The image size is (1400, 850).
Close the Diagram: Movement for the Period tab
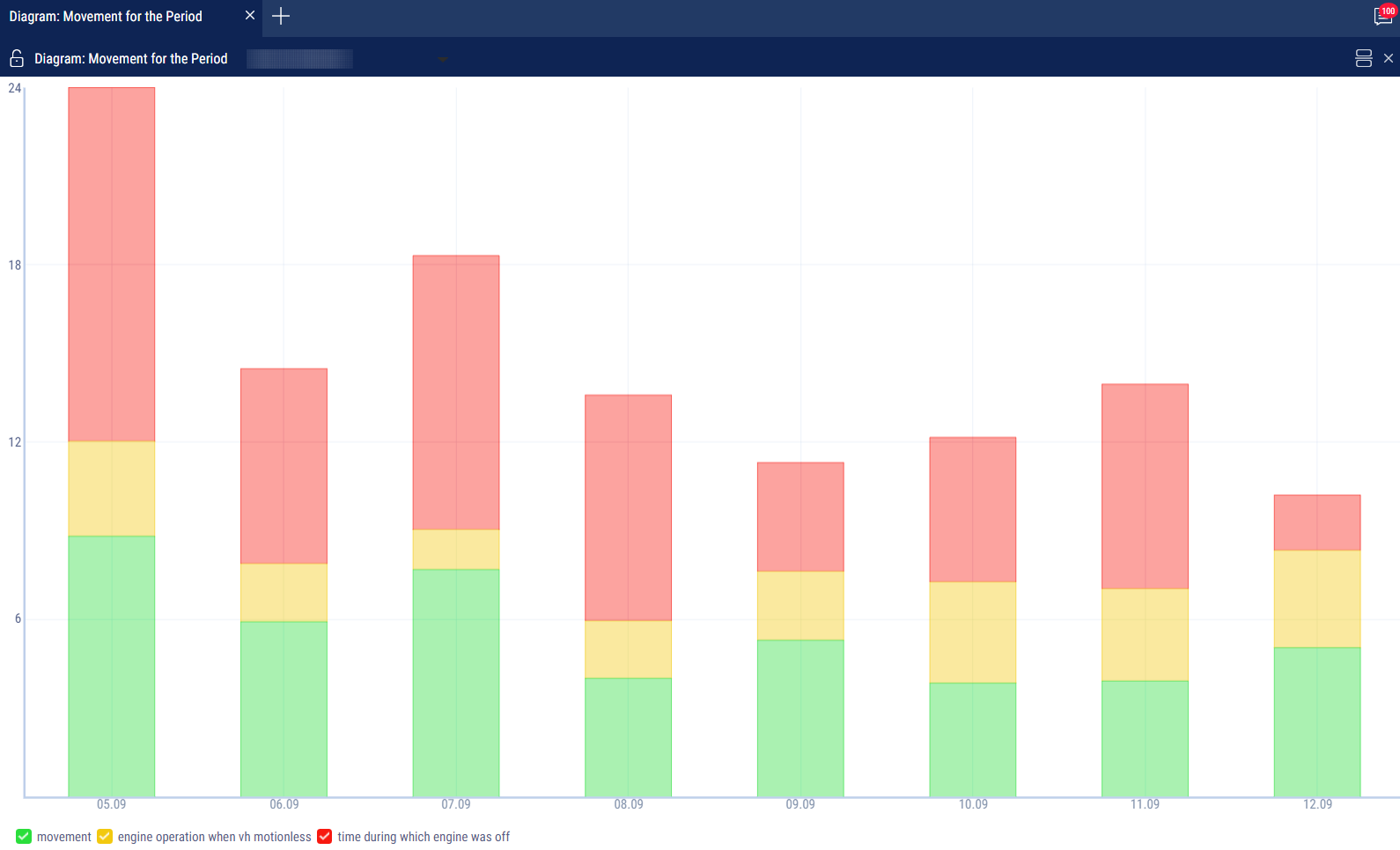pos(250,15)
